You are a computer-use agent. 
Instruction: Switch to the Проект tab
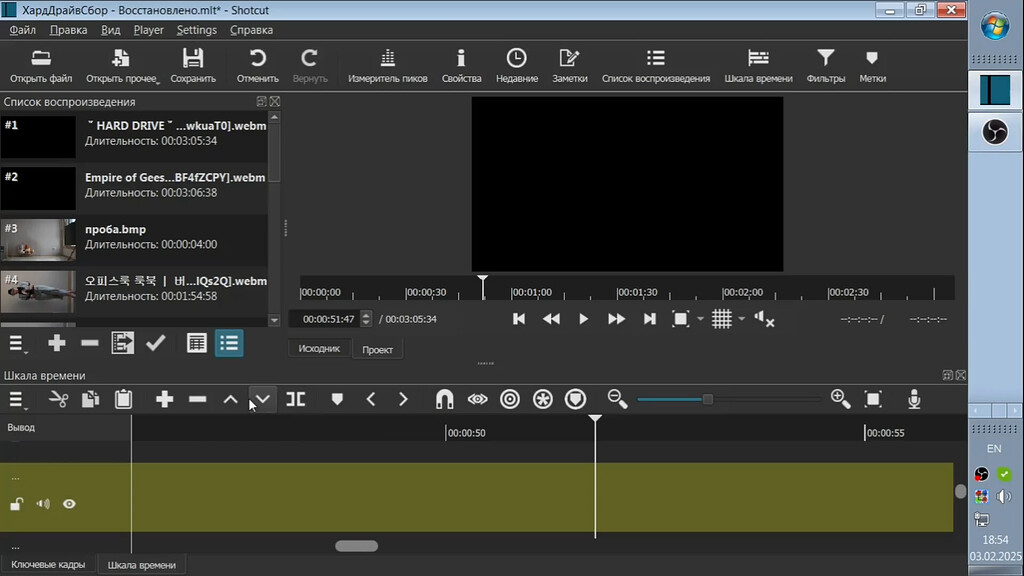click(377, 349)
